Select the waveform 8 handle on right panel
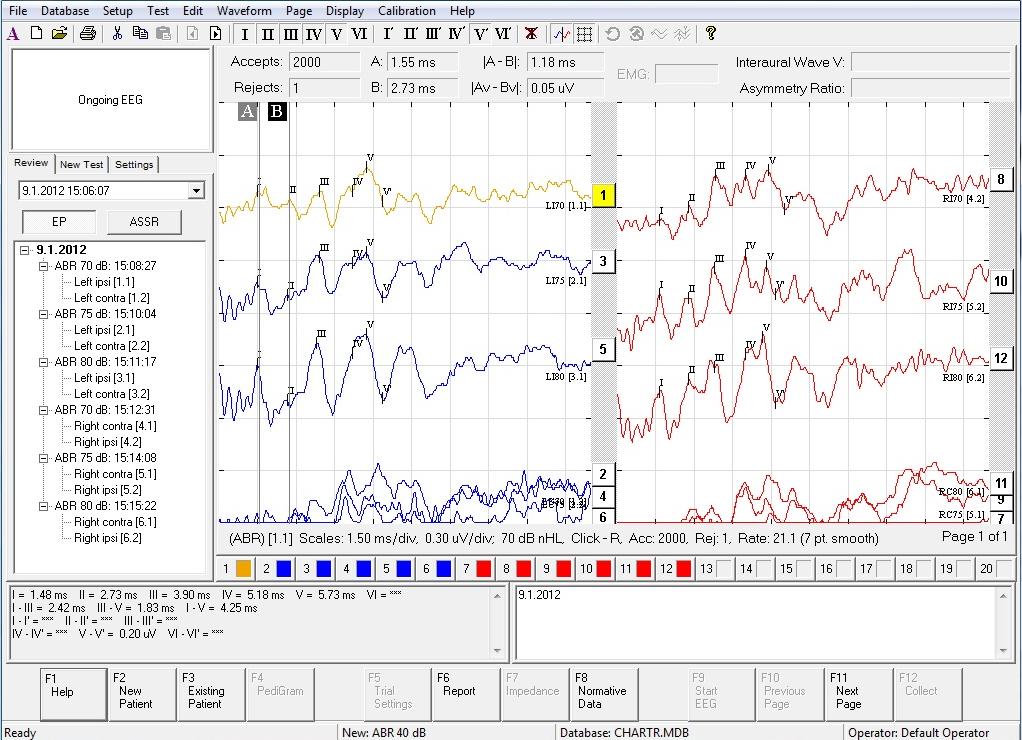Image resolution: width=1022 pixels, height=740 pixels. 1000,179
